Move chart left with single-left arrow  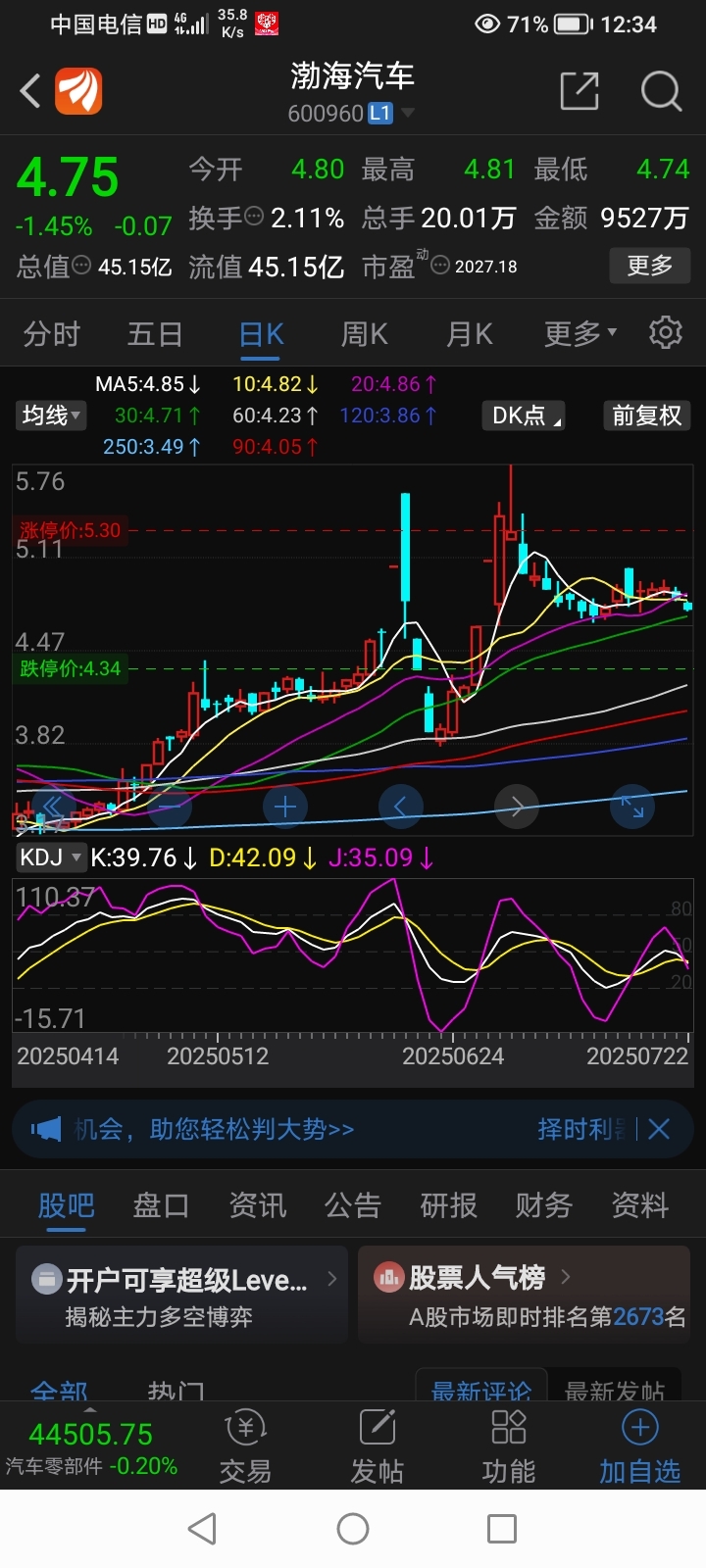click(x=400, y=808)
